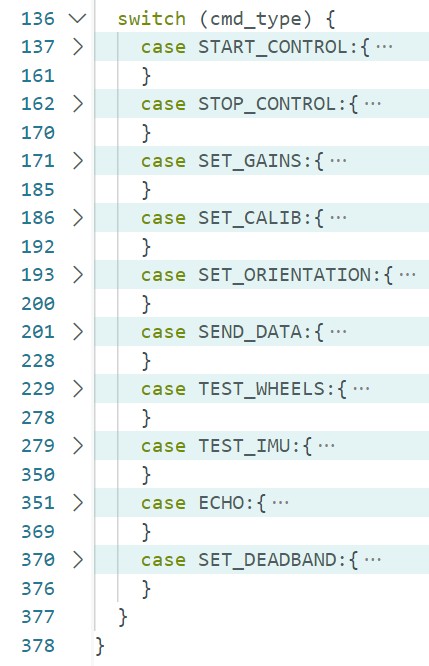Expand the SET_DEADBAND case chevron
The height and width of the screenshot is (666, 429).
click(78, 559)
